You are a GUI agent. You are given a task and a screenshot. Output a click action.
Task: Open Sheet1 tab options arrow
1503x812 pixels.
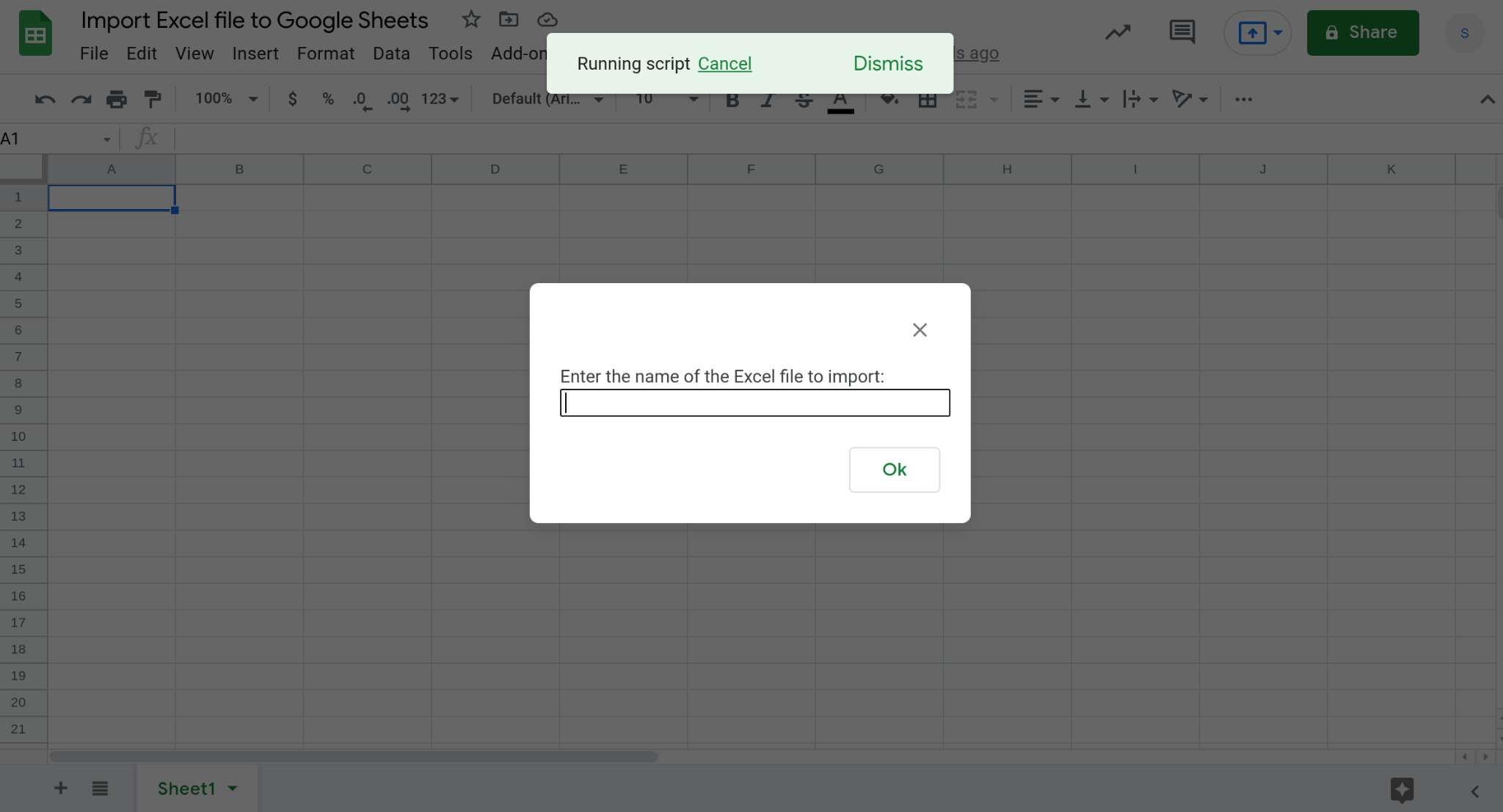coord(233,789)
